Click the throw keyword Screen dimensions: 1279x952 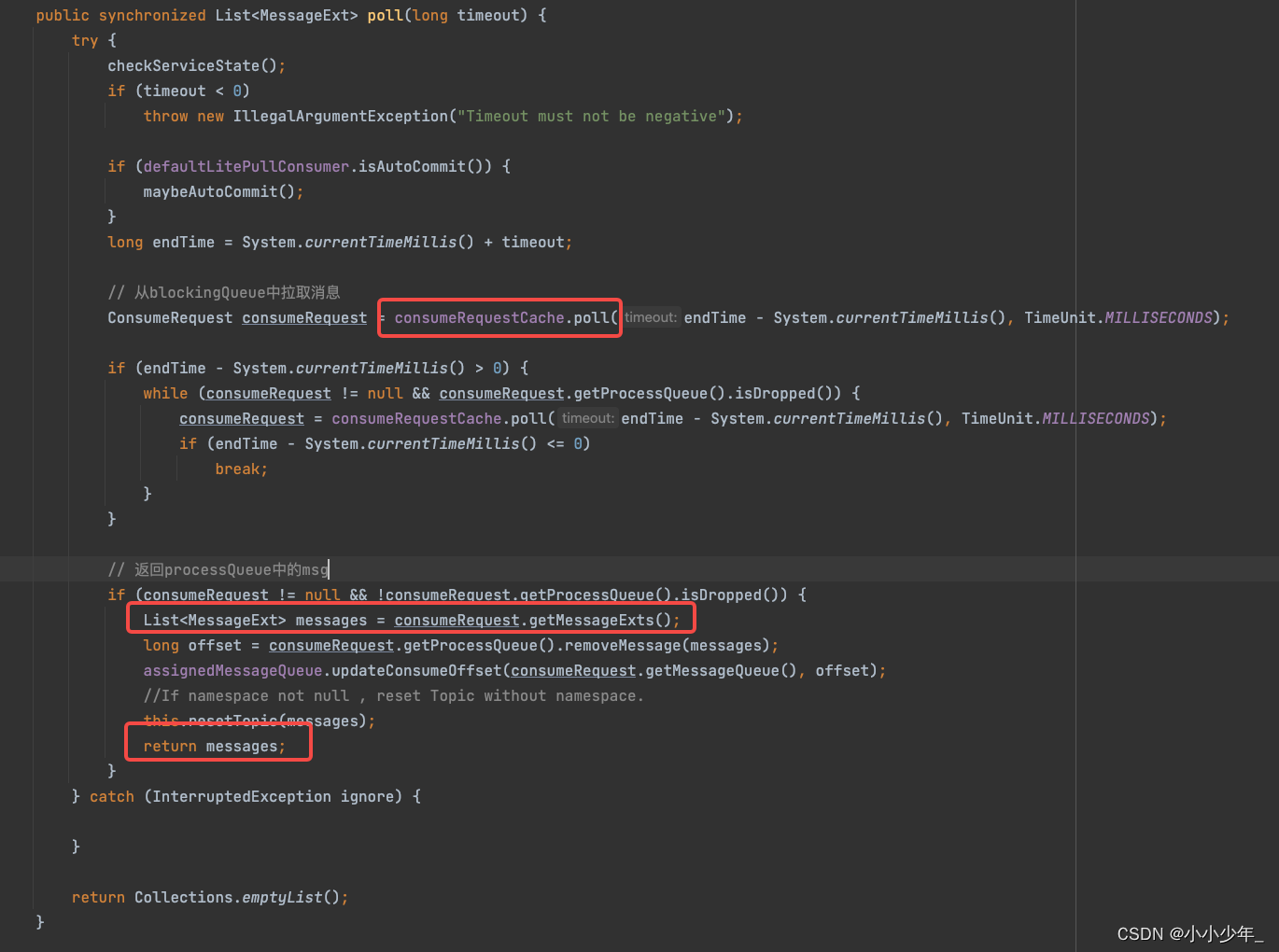tap(165, 117)
